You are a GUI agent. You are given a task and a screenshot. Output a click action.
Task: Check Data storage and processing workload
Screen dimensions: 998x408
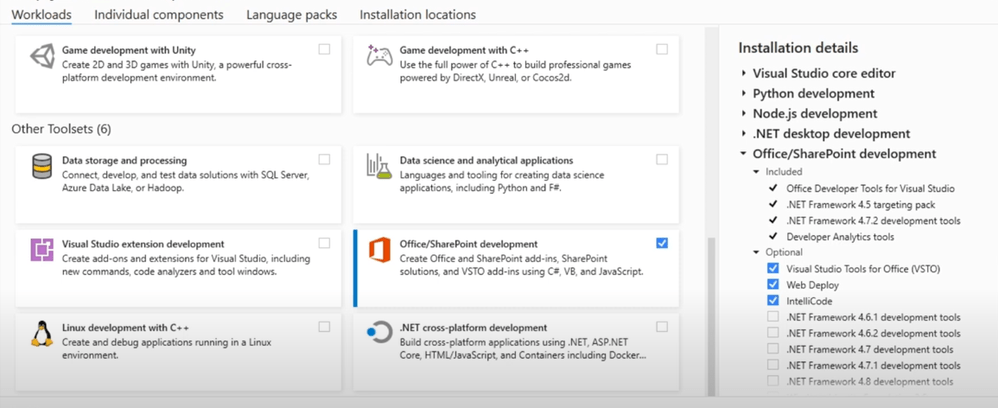click(x=325, y=159)
